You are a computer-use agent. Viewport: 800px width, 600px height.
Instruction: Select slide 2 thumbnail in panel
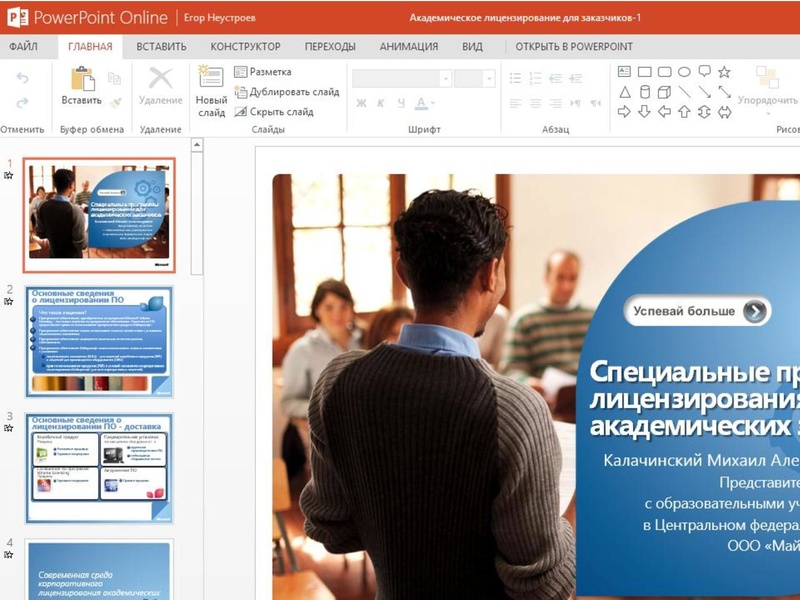(99, 341)
